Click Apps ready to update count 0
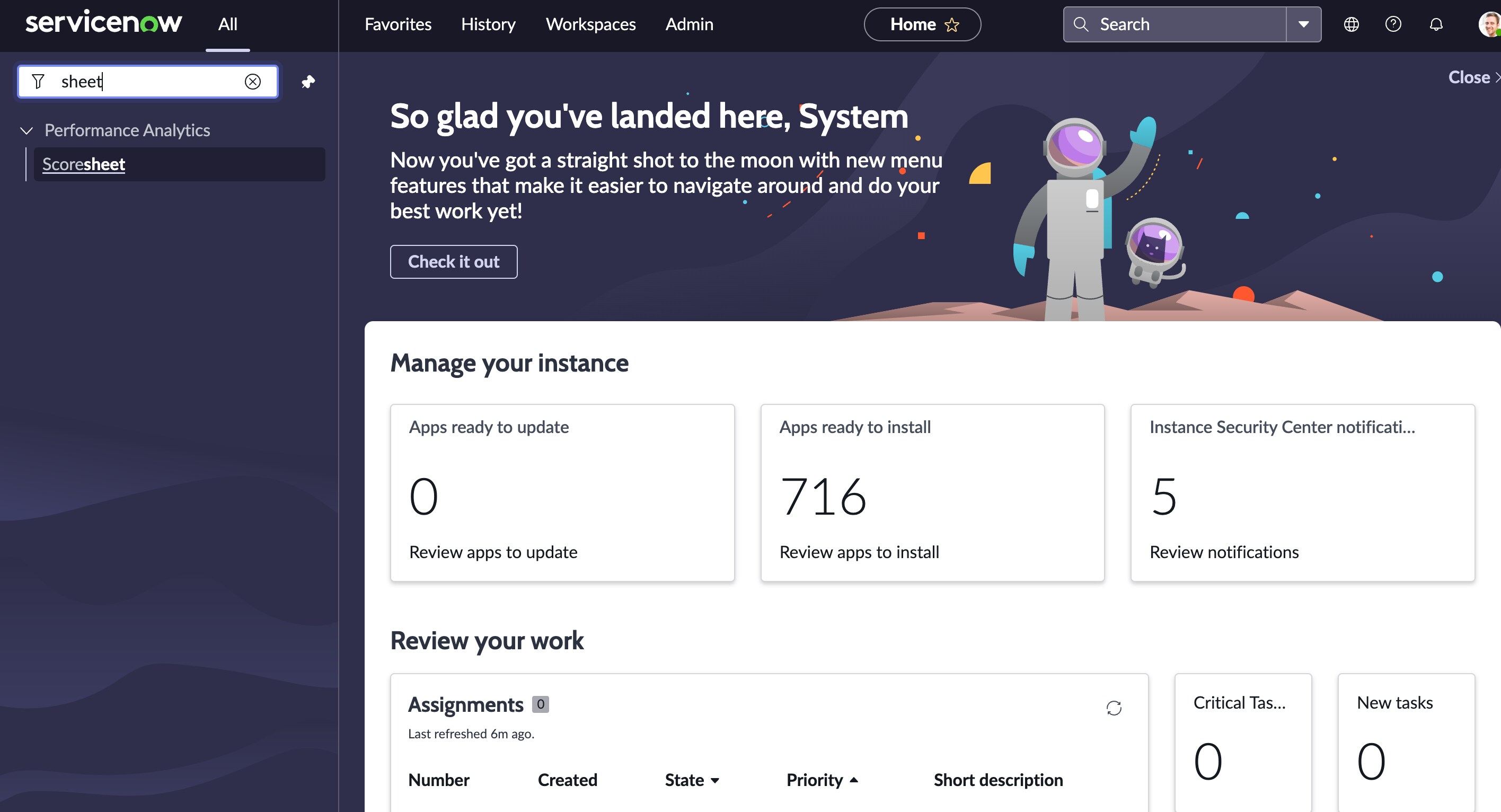Screen dimensions: 1501x812 (423, 496)
